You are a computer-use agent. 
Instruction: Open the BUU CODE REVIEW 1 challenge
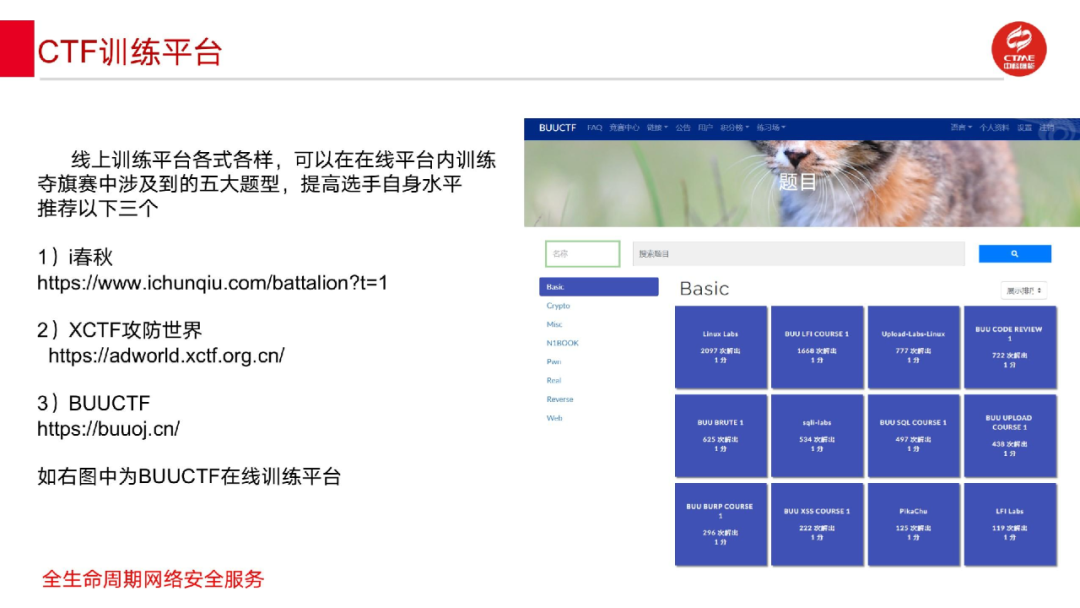(1010, 347)
